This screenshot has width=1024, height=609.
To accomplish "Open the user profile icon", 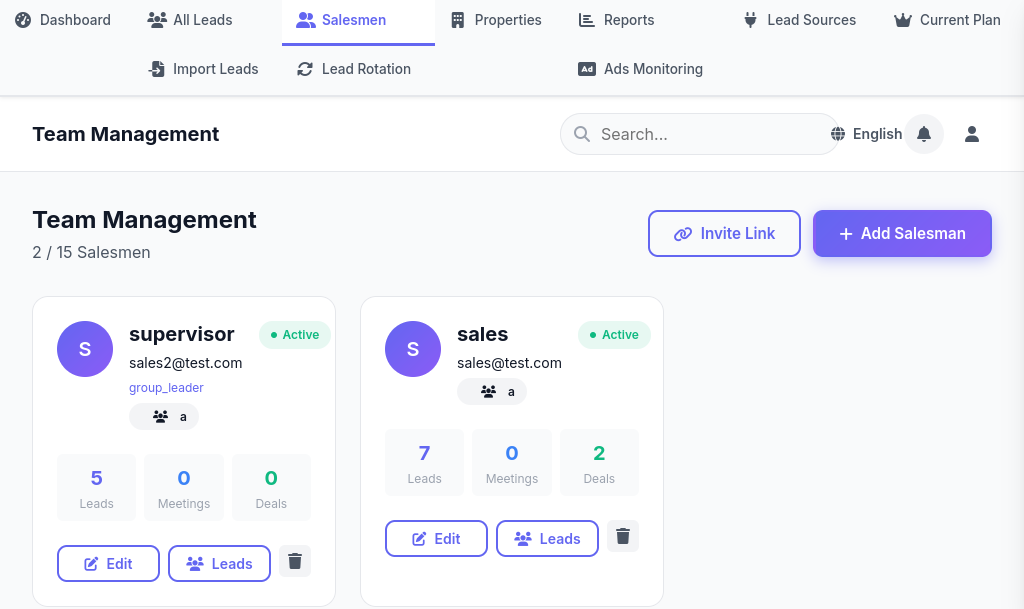I will pos(971,134).
